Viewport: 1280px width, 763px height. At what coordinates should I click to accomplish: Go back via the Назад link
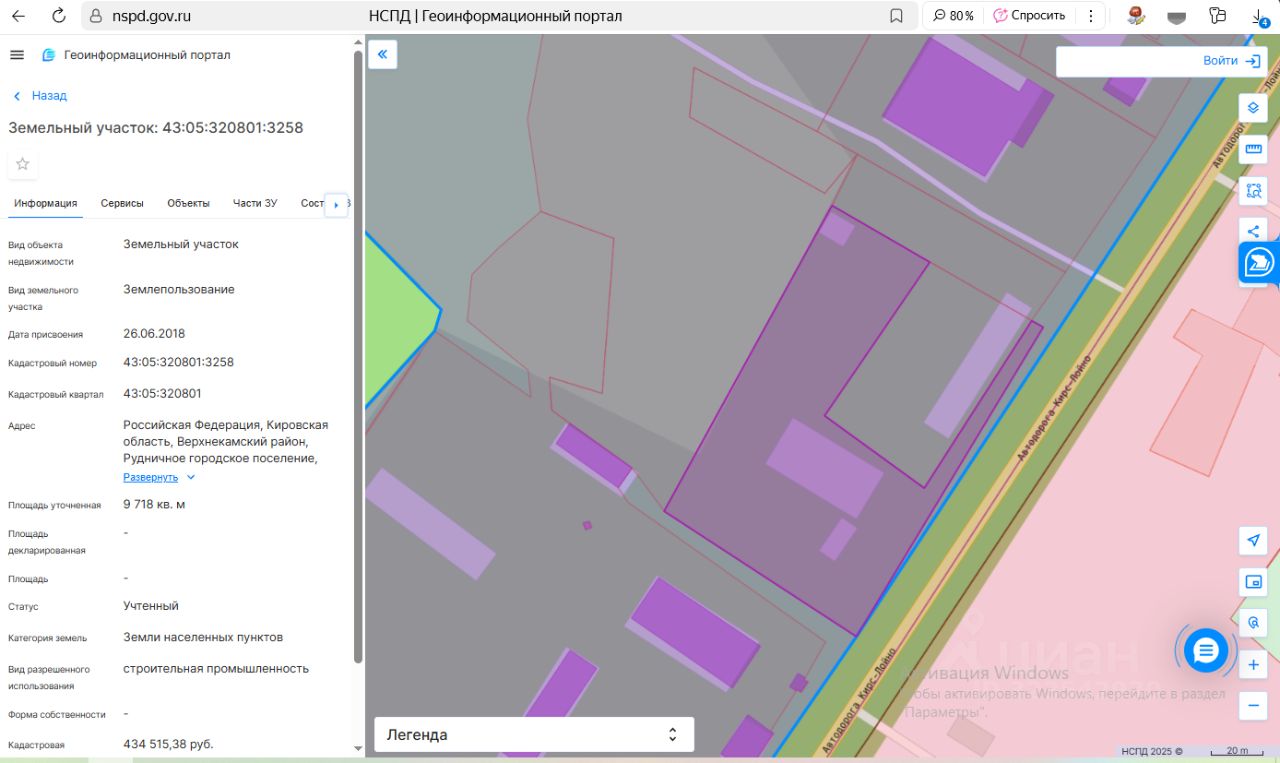(x=40, y=96)
